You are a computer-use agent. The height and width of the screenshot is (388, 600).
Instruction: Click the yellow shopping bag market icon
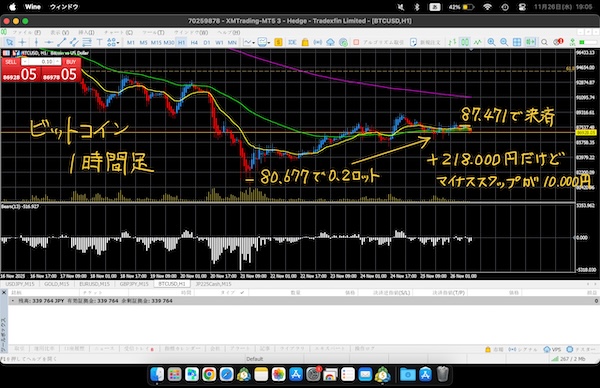point(305,42)
